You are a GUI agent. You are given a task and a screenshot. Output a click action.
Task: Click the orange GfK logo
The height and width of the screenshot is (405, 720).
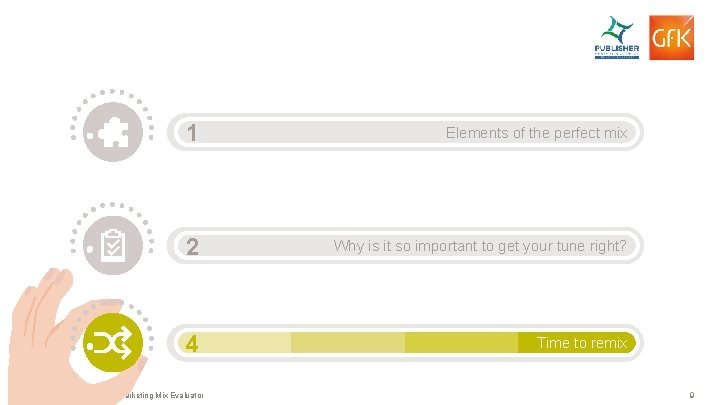click(x=670, y=38)
